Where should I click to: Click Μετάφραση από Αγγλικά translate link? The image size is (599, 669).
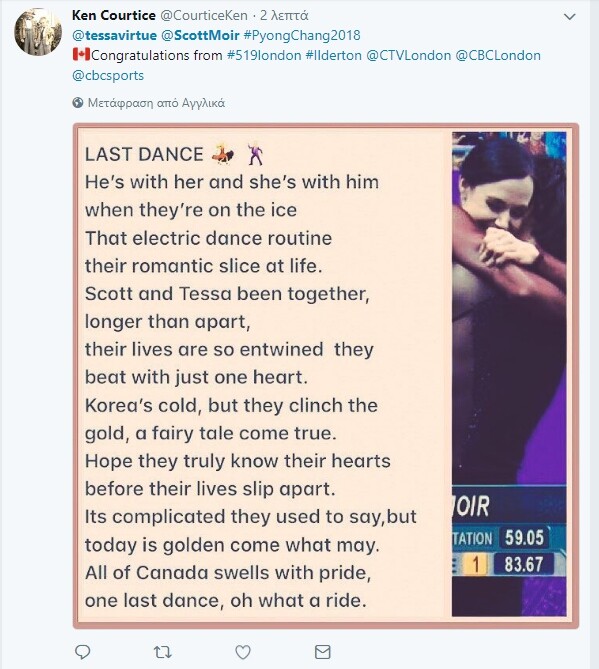(156, 103)
